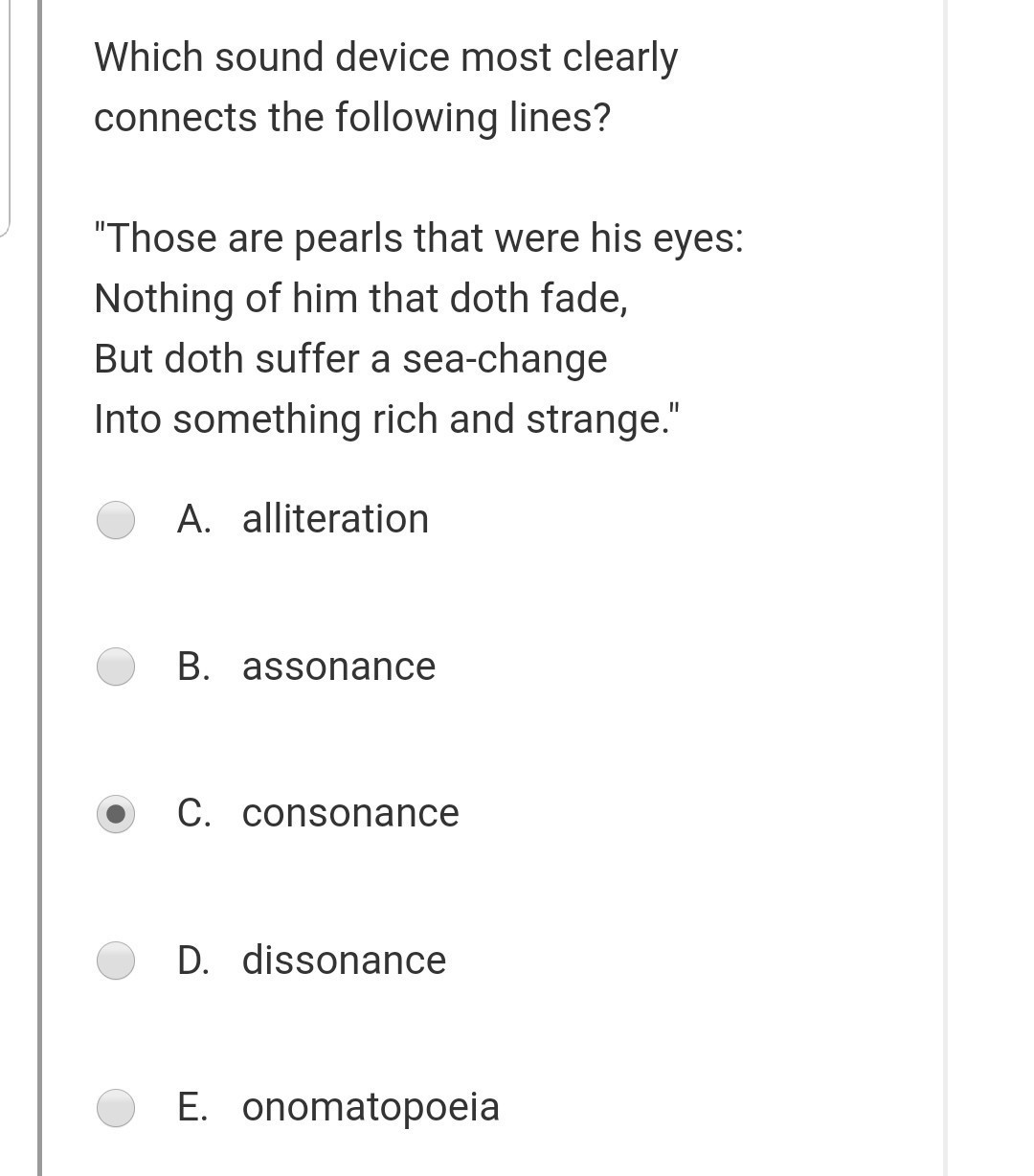Click the selected consonance radio button
This screenshot has width=1034, height=1176.
(x=116, y=814)
